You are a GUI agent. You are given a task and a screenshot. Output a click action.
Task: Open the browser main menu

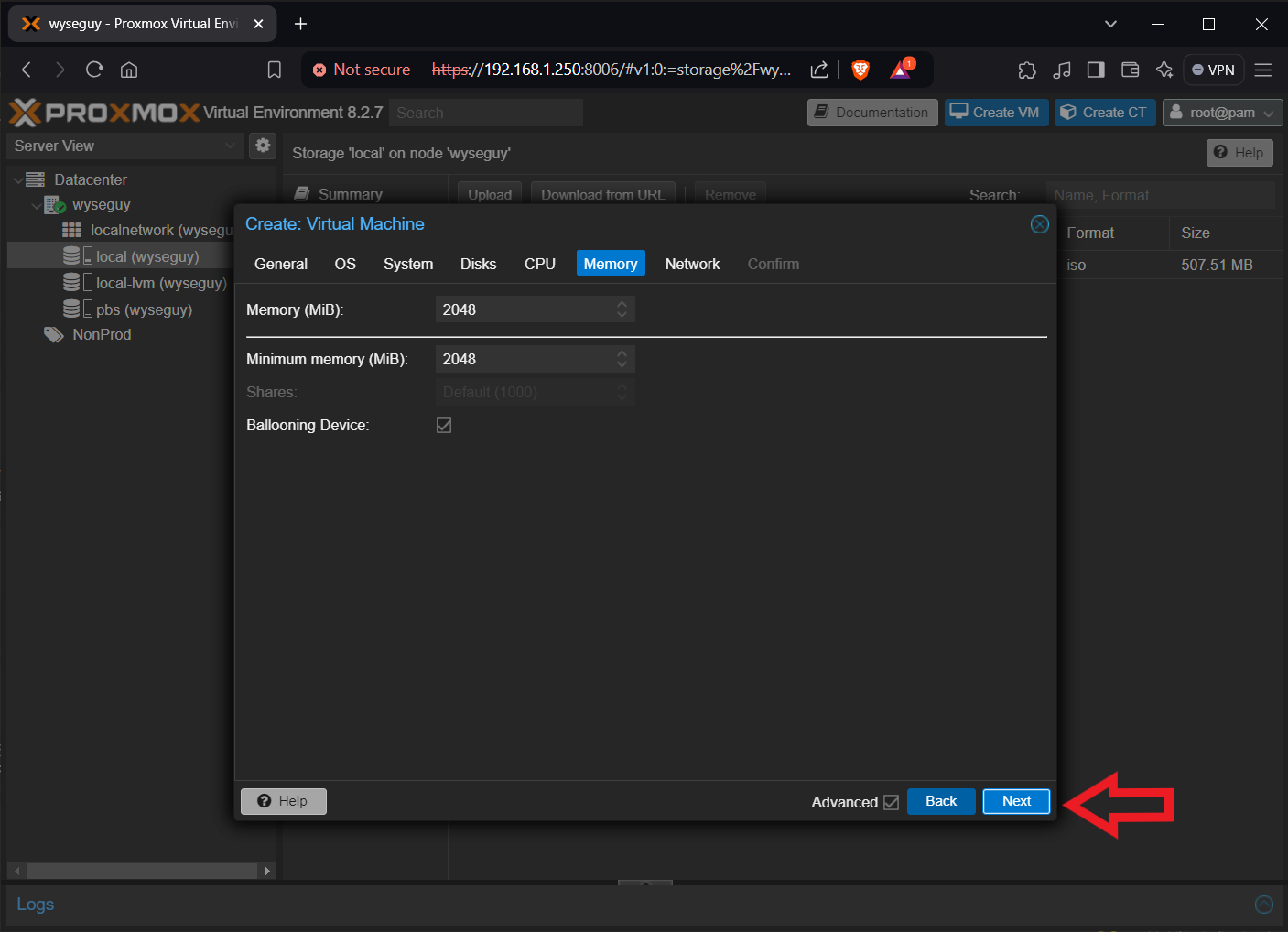pyautogui.click(x=1263, y=70)
